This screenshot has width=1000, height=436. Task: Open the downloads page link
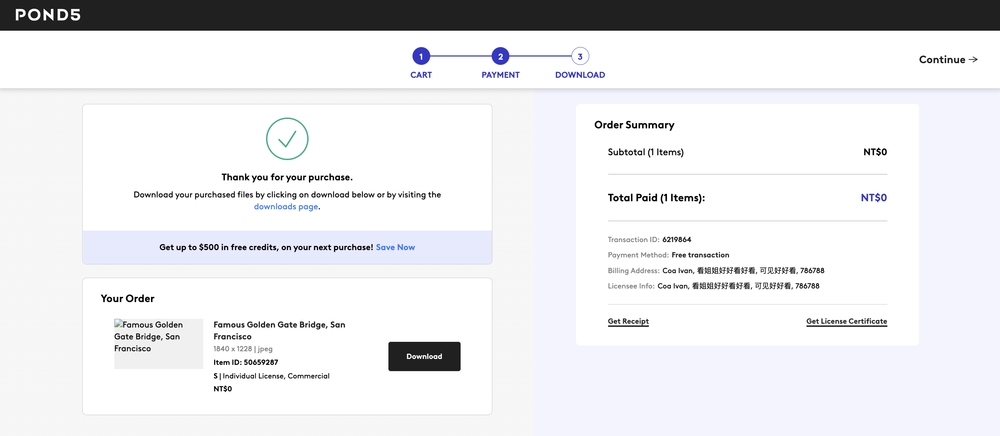(286, 207)
